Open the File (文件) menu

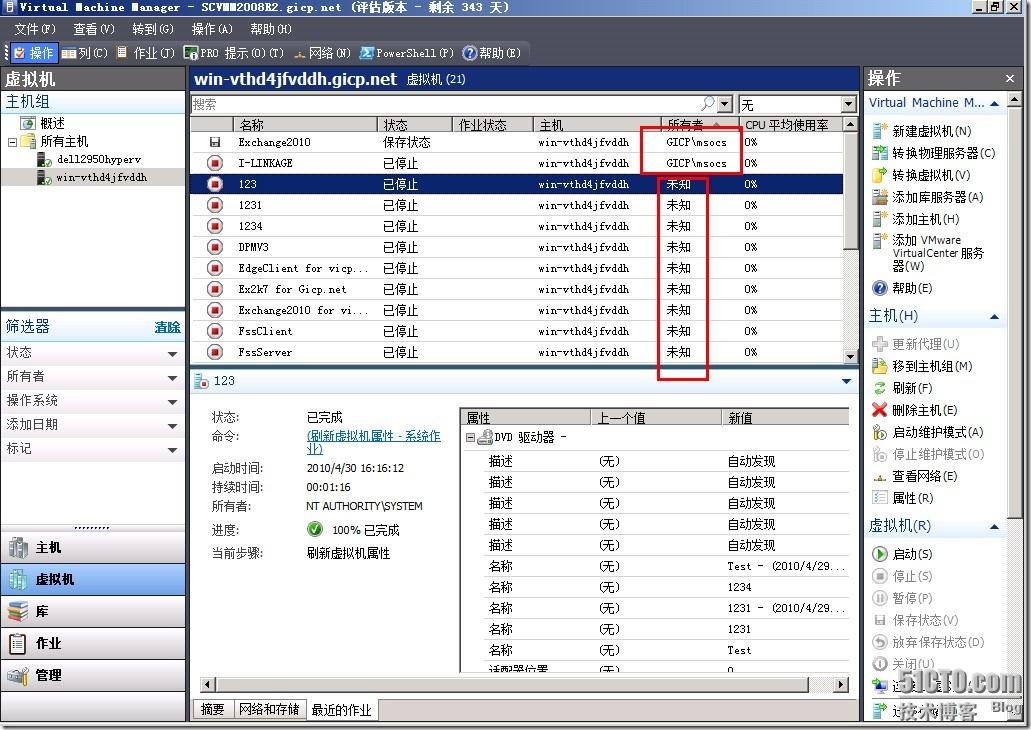35,29
